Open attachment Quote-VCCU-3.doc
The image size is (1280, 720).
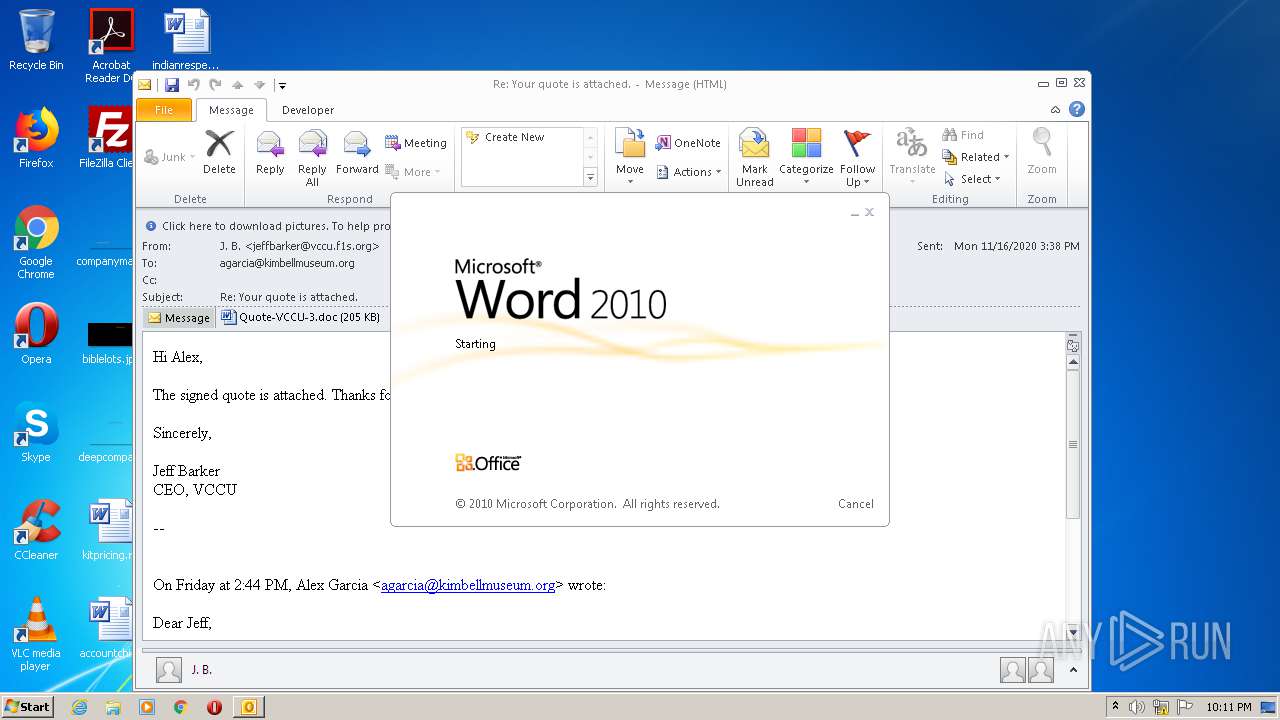(x=300, y=317)
